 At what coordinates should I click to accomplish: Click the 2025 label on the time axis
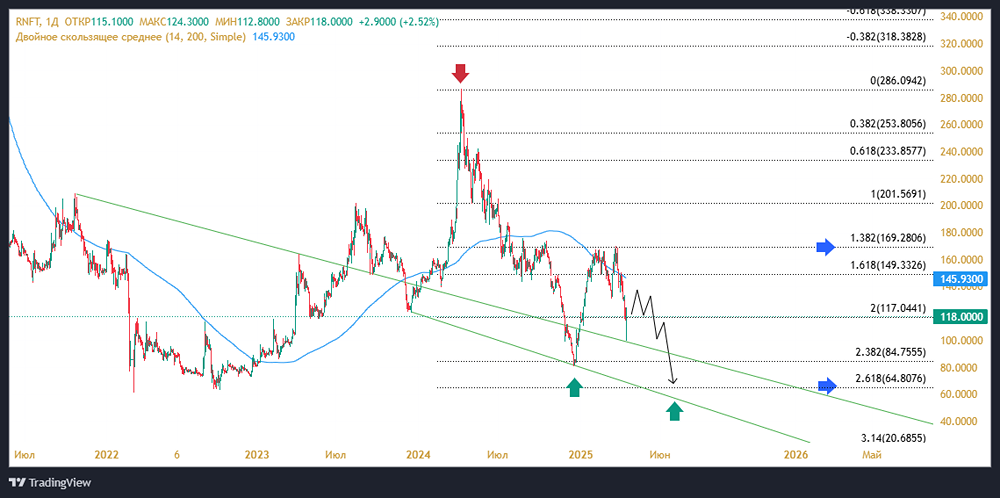(581, 455)
